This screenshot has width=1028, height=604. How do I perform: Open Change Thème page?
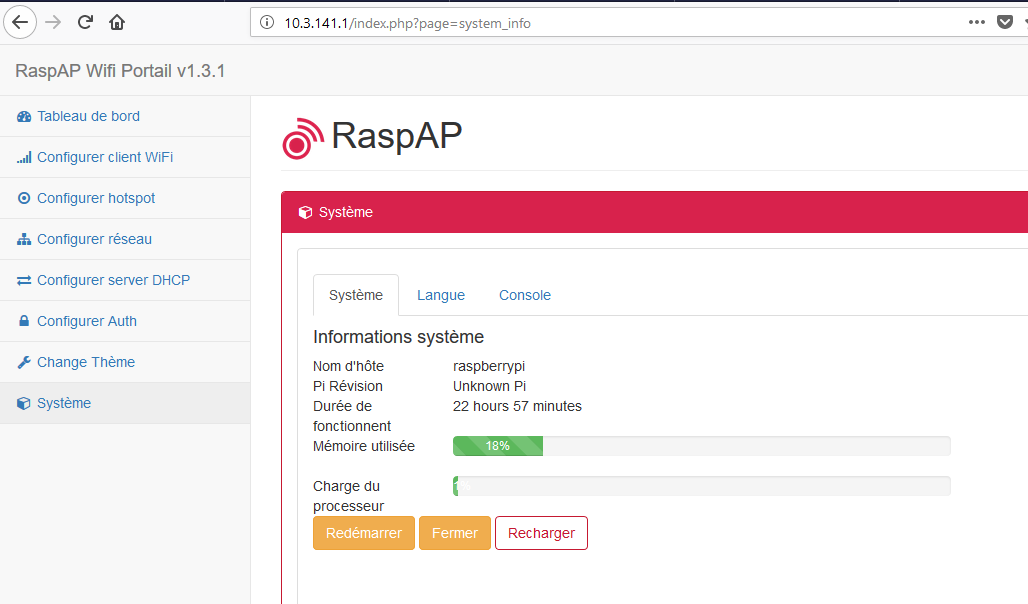(86, 362)
